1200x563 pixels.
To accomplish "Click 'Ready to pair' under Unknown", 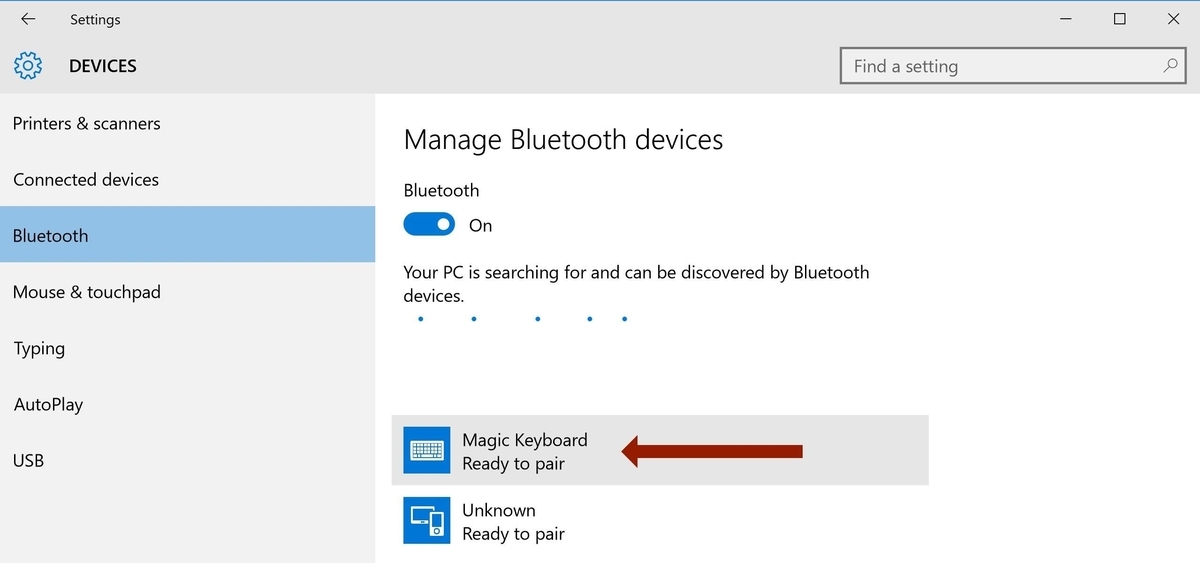I will point(514,534).
